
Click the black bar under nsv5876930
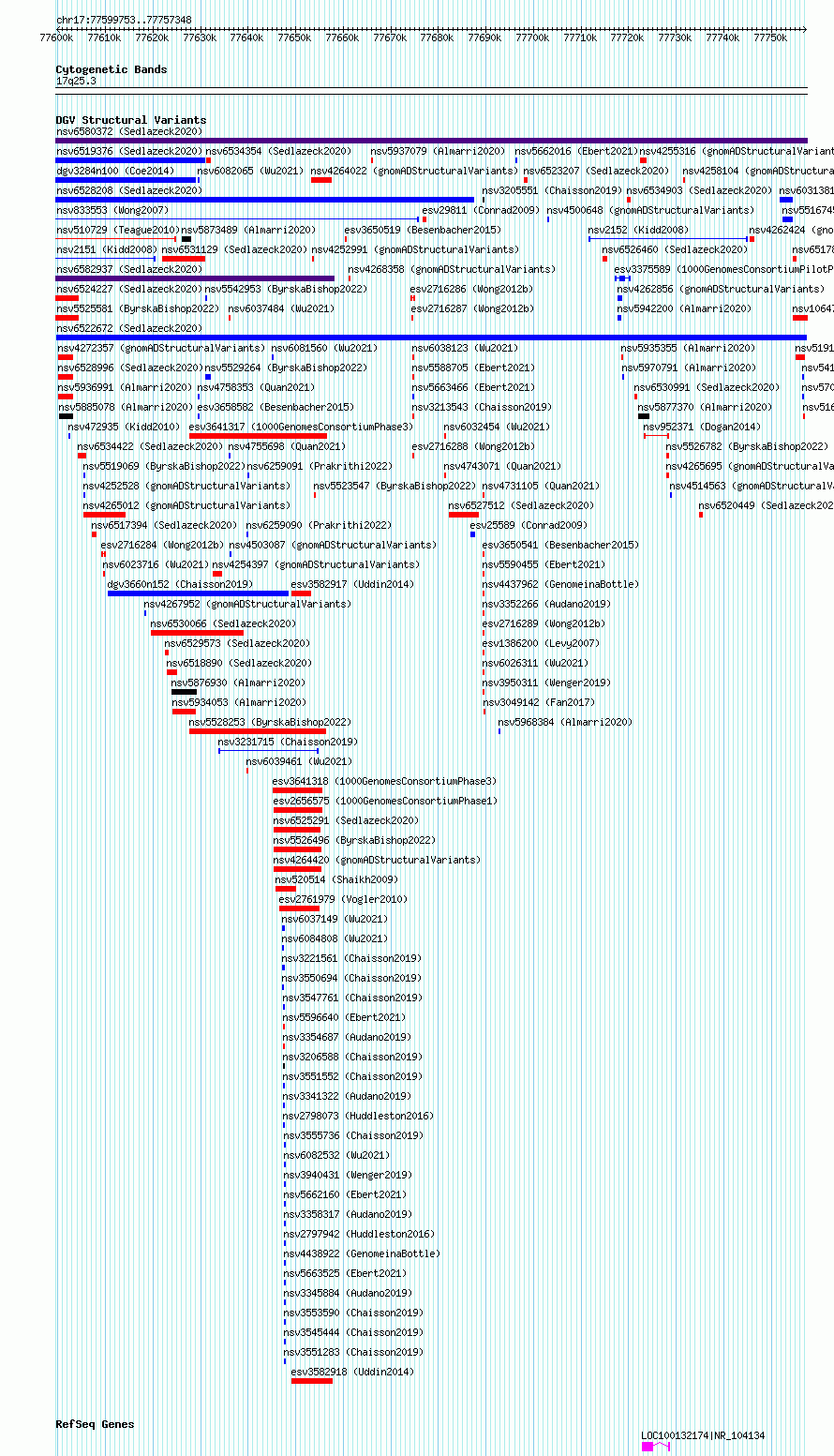[x=184, y=692]
